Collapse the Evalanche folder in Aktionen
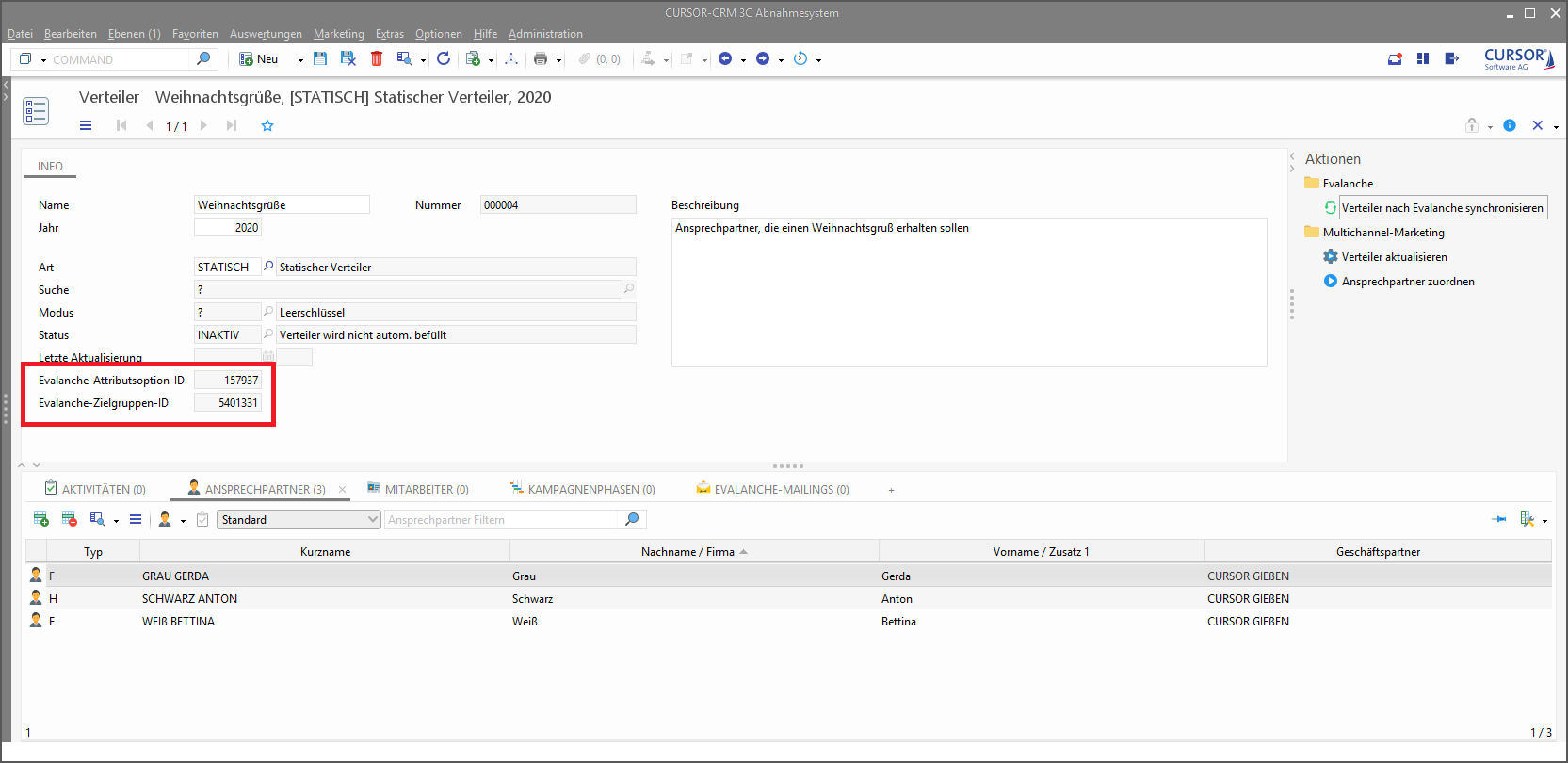Screen dimensions: 1568x763 pos(1312,183)
